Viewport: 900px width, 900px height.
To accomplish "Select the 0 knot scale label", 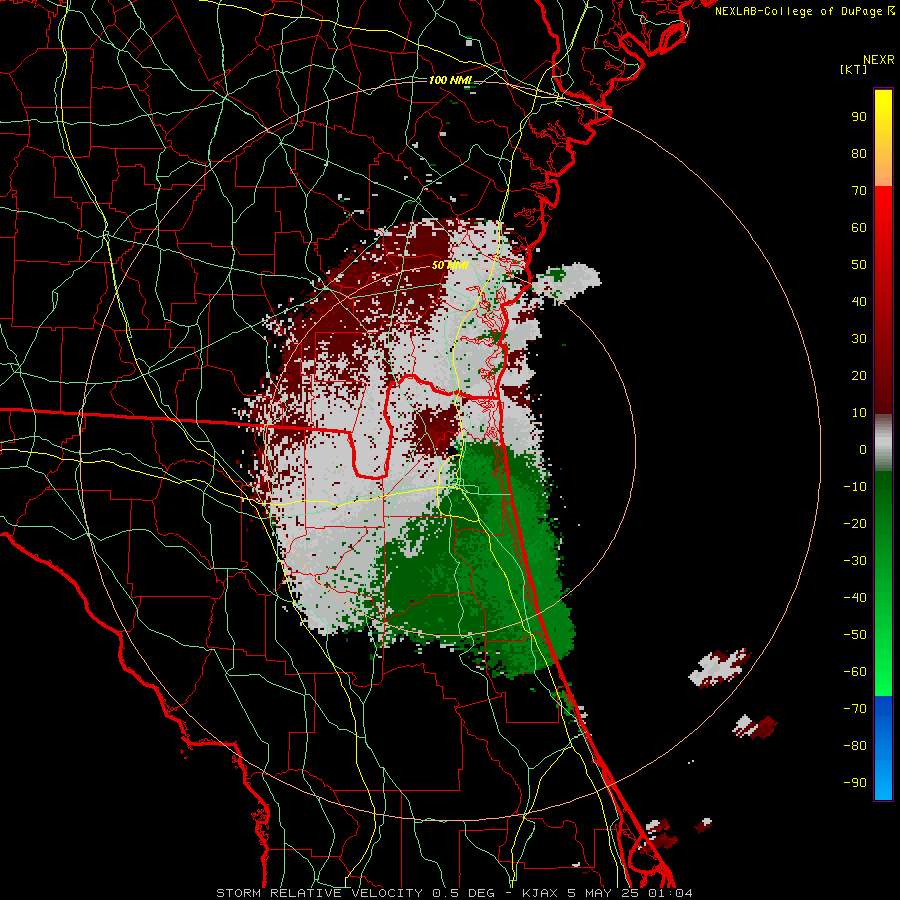I will (x=863, y=449).
